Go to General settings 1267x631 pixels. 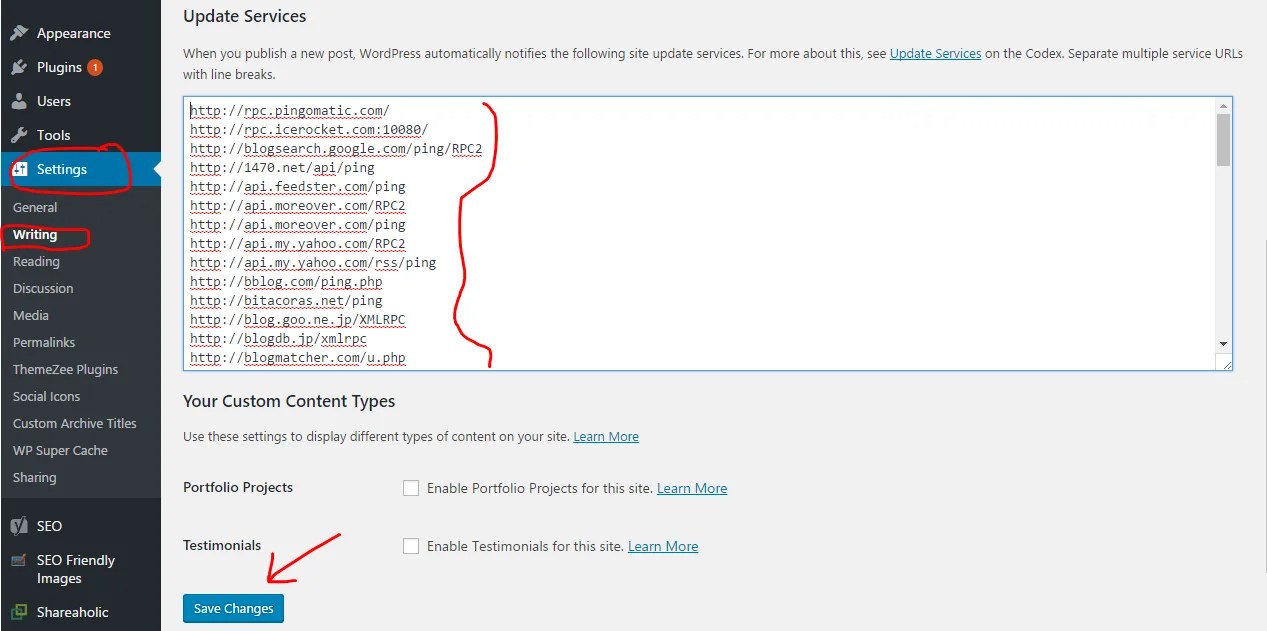(x=35, y=207)
